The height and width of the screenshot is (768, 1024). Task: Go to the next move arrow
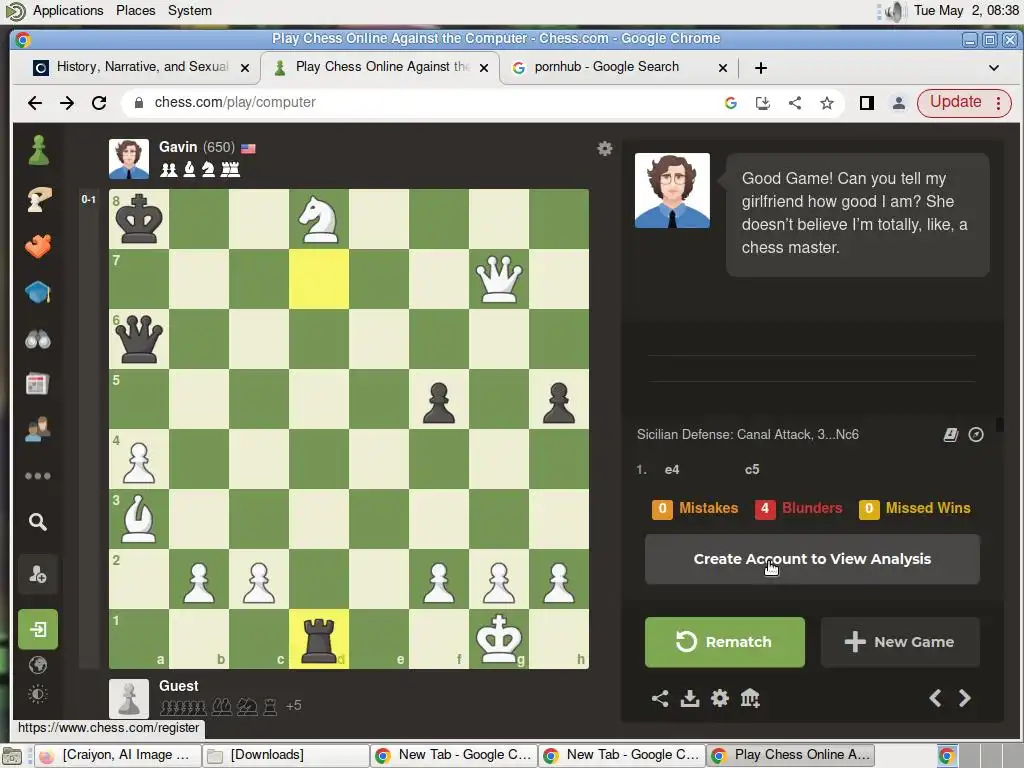(x=965, y=698)
